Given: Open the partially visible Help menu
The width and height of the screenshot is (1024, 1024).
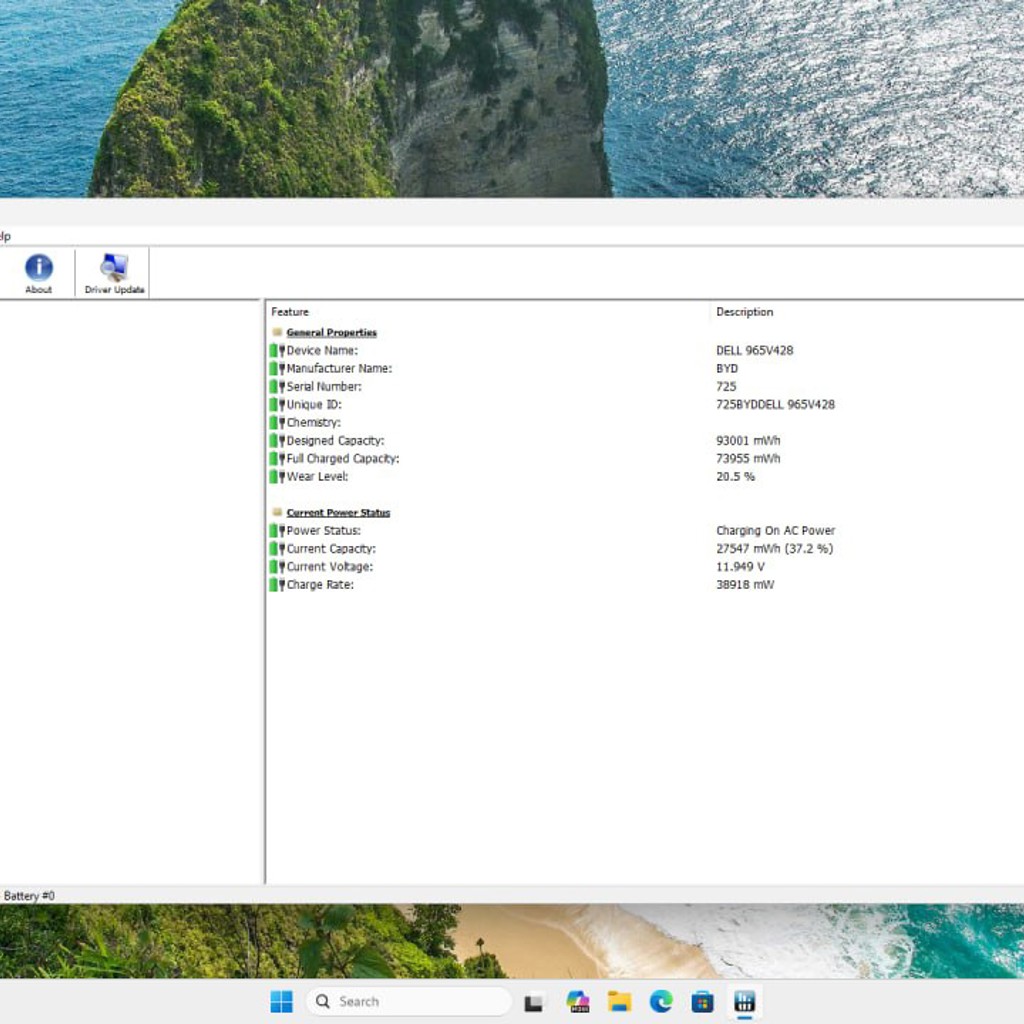Looking at the screenshot, I should [5, 236].
